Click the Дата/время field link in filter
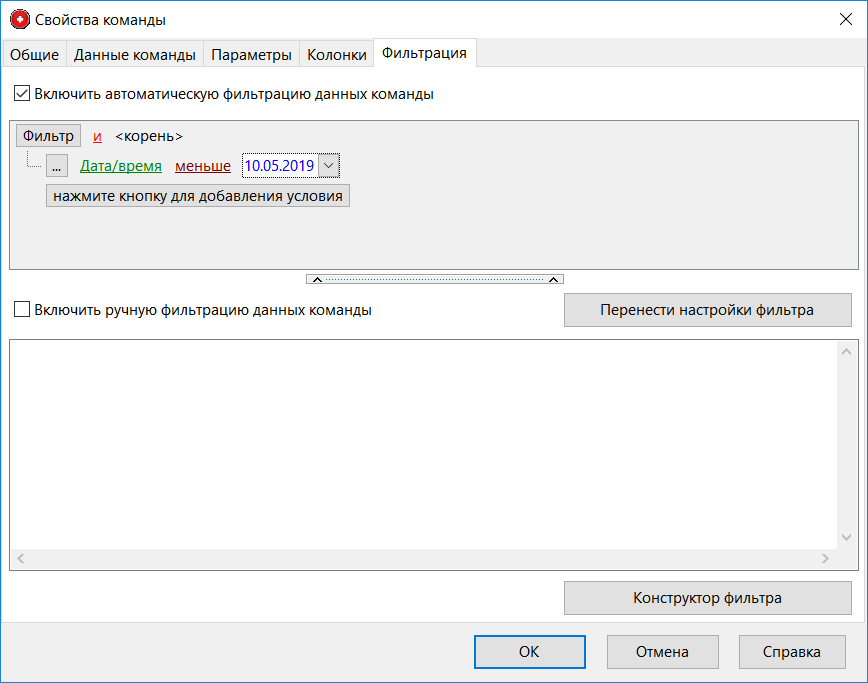868x683 pixels. click(x=121, y=166)
